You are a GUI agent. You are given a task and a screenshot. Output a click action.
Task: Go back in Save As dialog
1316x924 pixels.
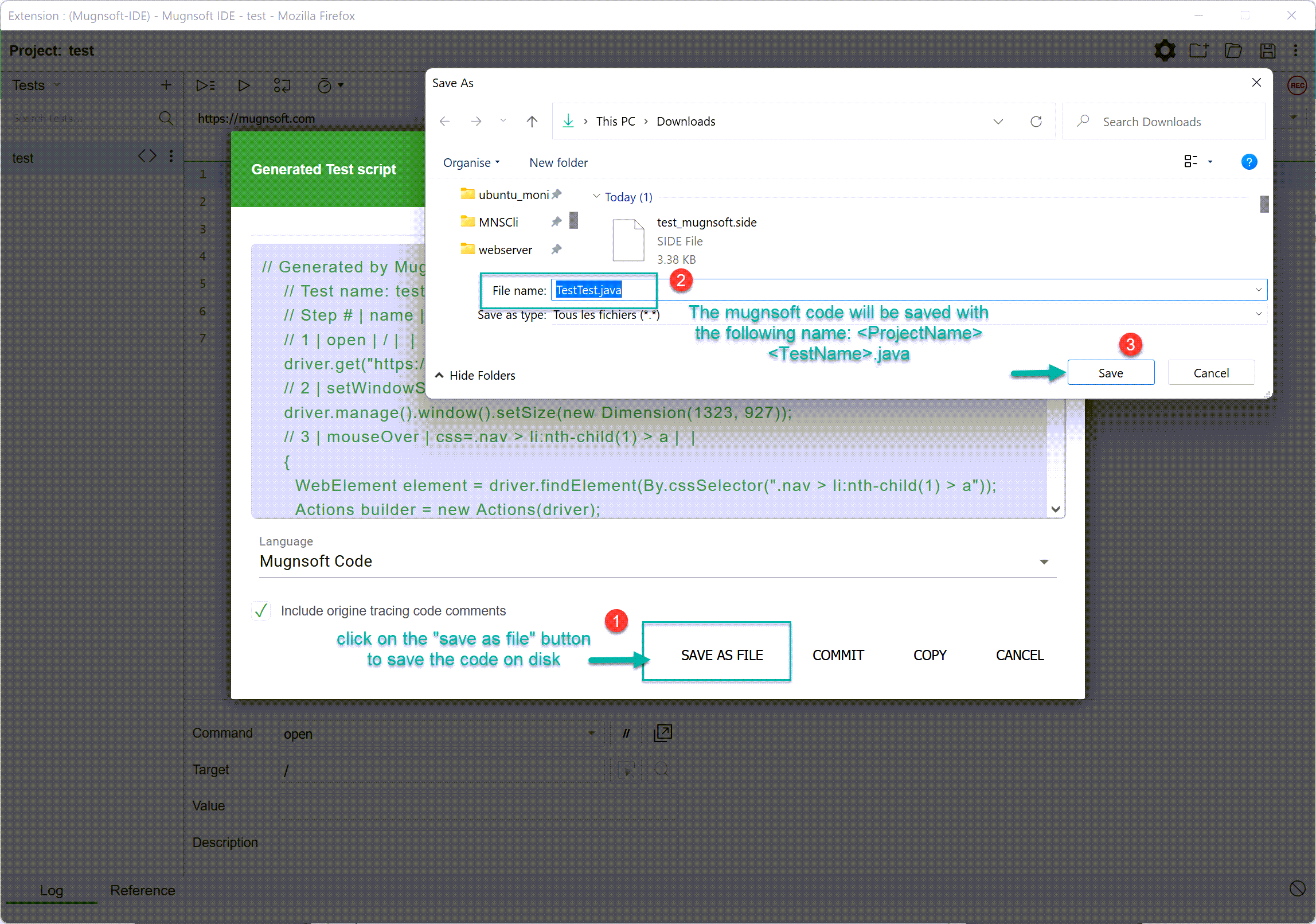[444, 121]
